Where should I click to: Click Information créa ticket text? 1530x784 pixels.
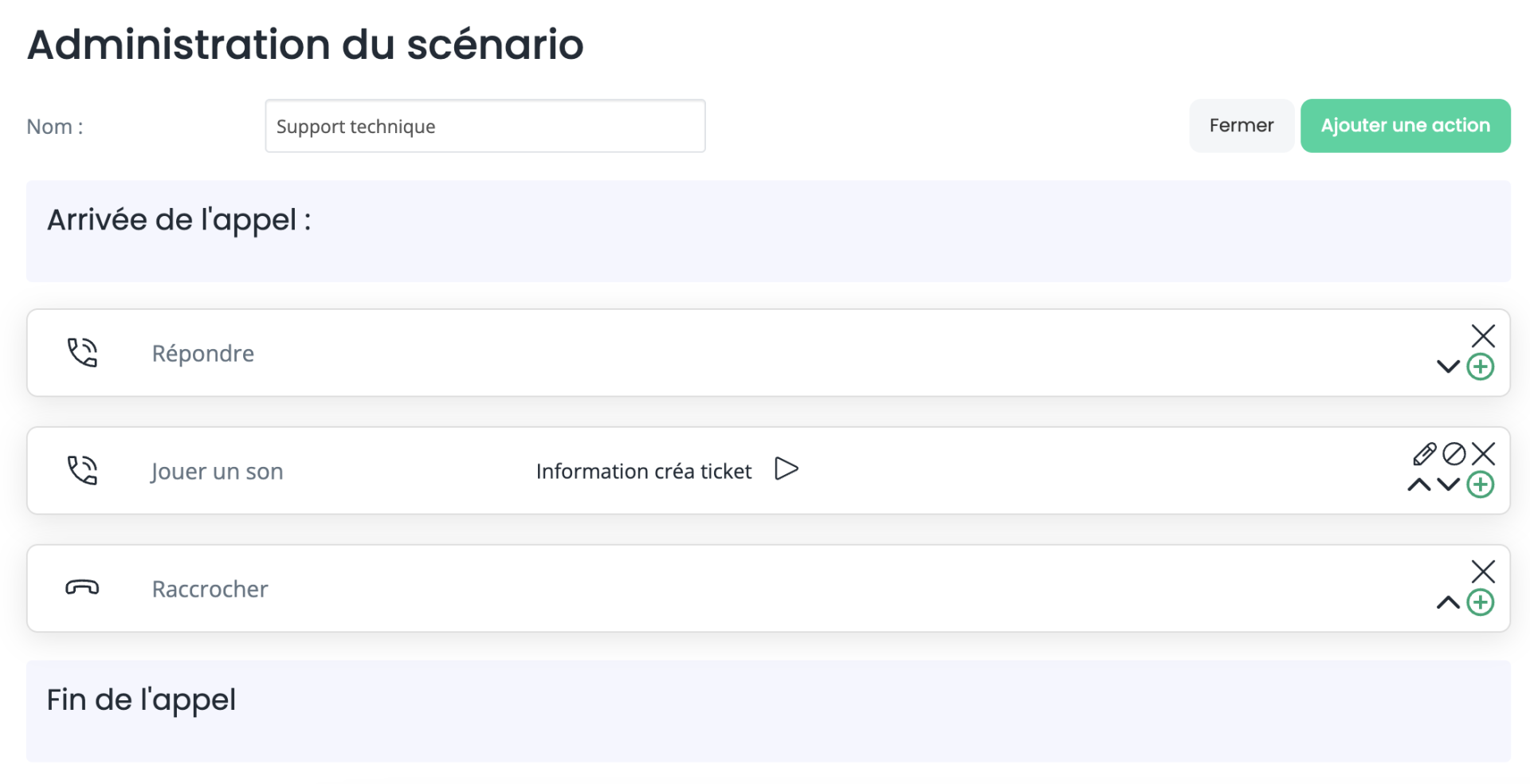tap(644, 471)
